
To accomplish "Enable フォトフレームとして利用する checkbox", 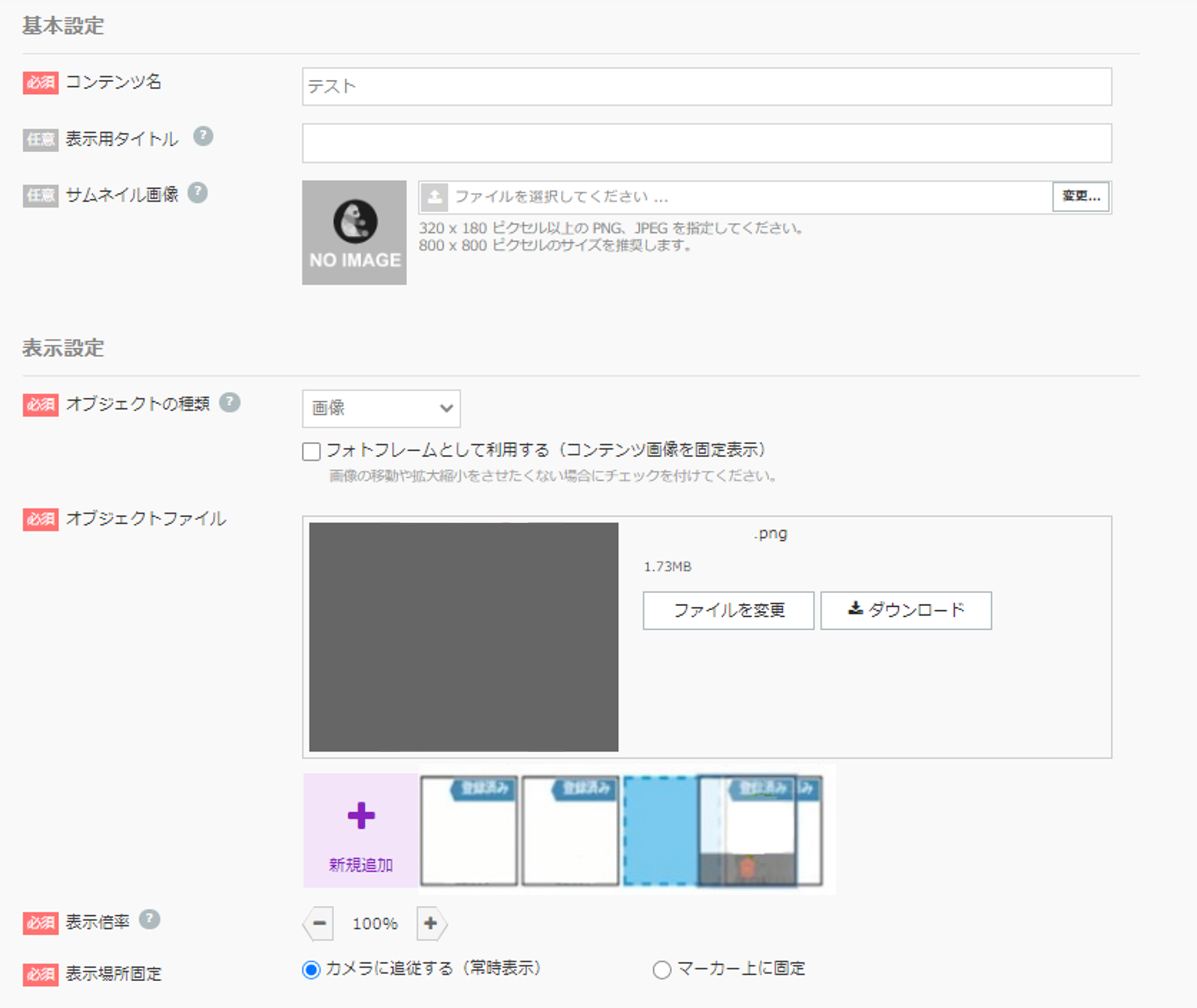I will (x=311, y=452).
